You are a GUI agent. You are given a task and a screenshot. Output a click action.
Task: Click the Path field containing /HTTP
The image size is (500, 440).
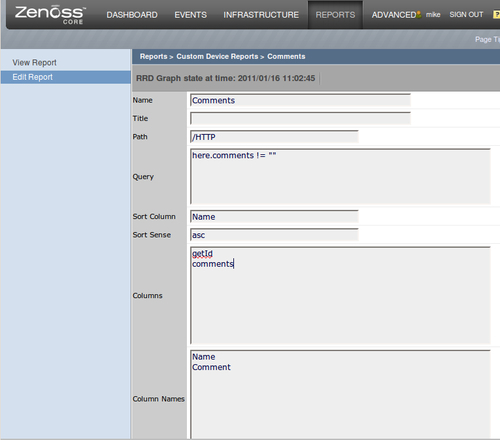point(274,137)
